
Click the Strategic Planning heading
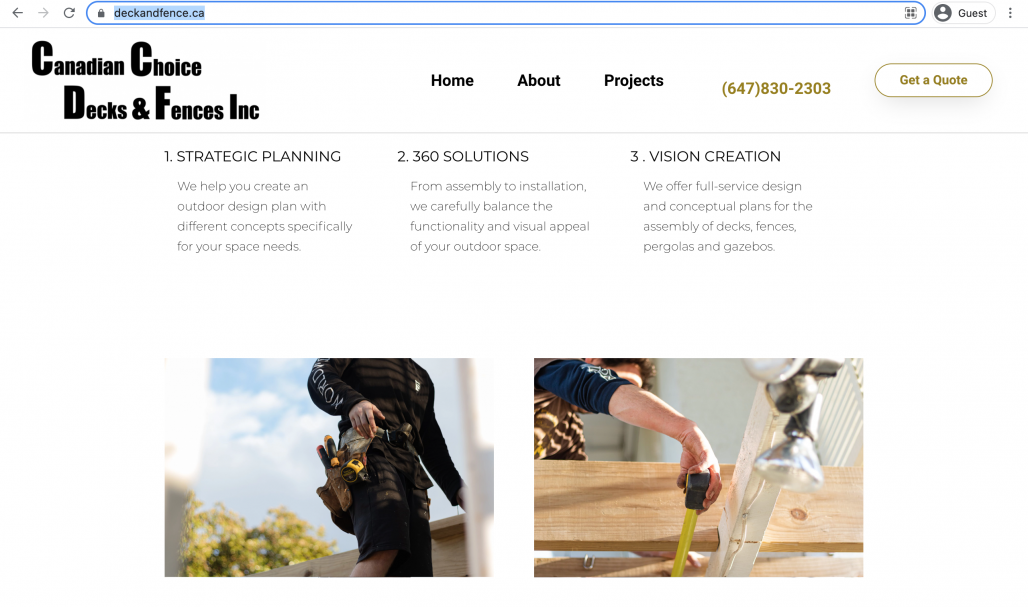(252, 157)
